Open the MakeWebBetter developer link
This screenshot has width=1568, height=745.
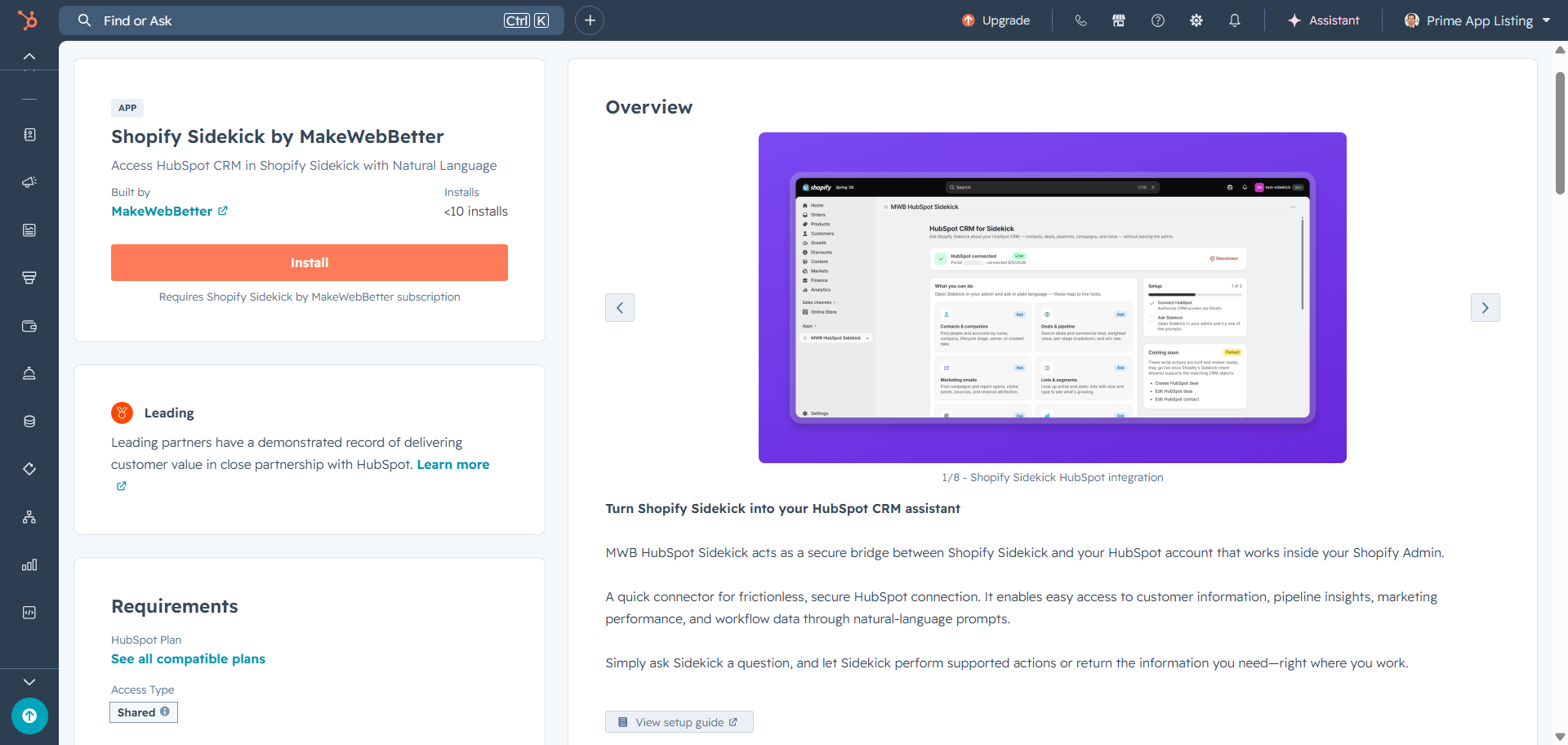[x=169, y=211]
